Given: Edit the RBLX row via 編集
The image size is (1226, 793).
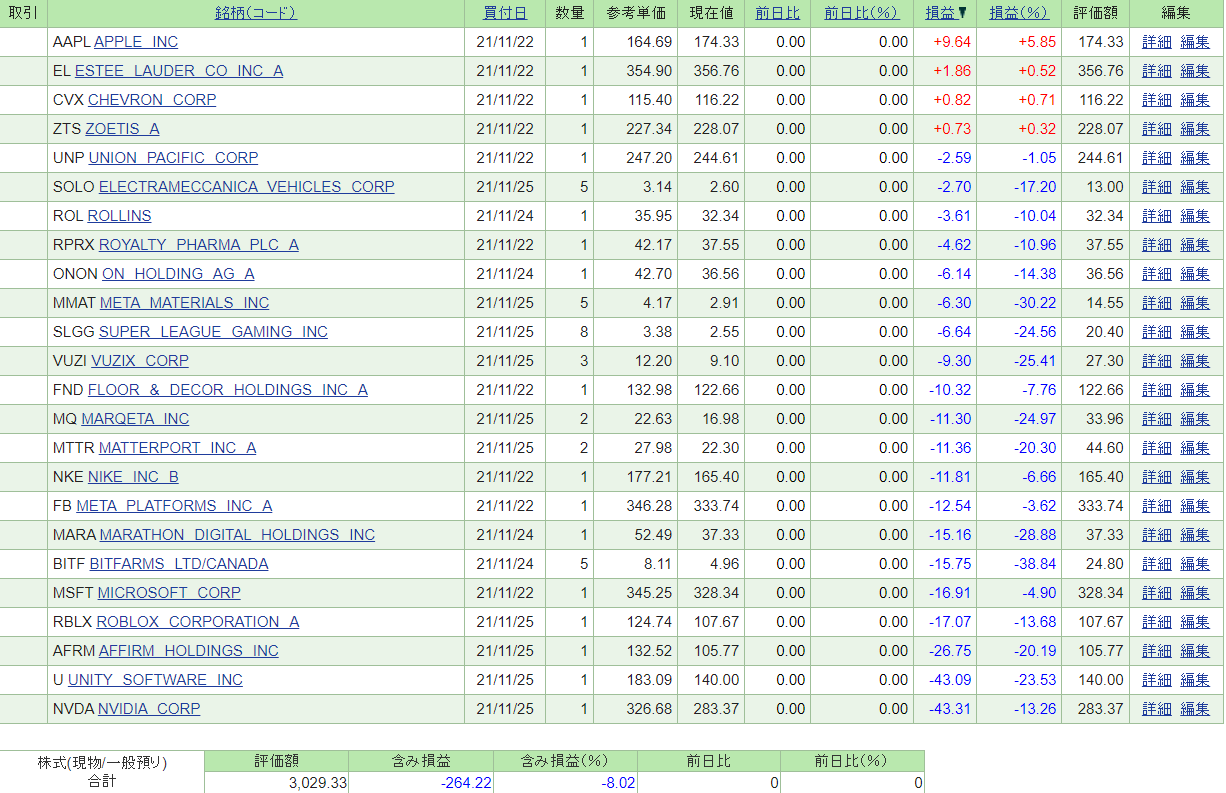Looking at the screenshot, I should 1195,622.
